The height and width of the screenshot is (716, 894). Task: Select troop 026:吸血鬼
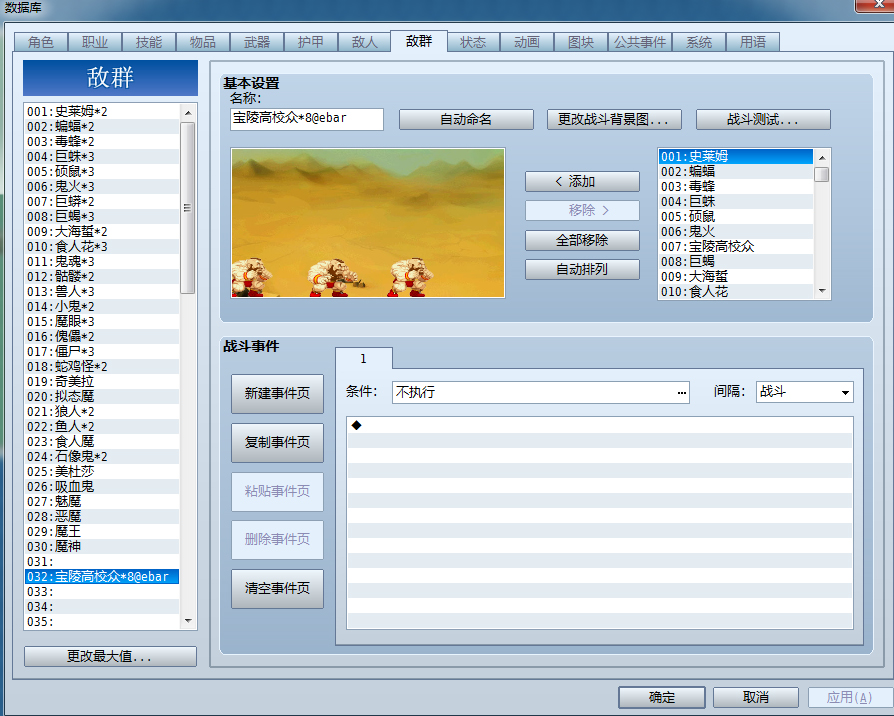pyautogui.click(x=102, y=487)
